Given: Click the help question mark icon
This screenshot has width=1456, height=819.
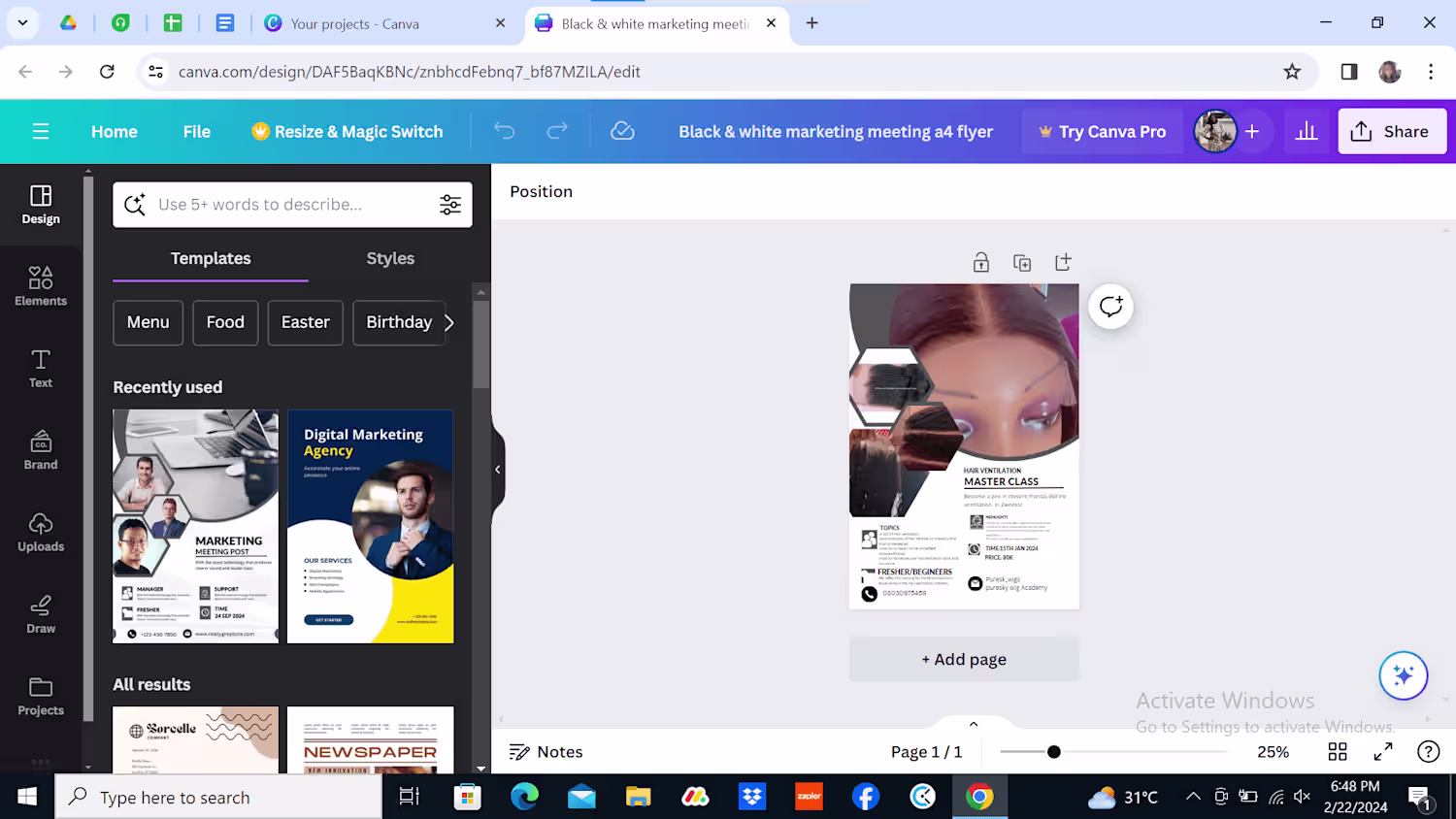Looking at the screenshot, I should click(1428, 752).
